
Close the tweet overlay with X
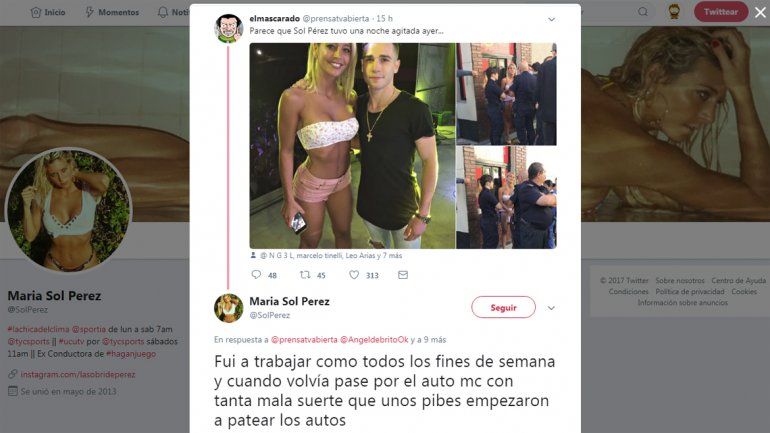pyautogui.click(x=760, y=12)
